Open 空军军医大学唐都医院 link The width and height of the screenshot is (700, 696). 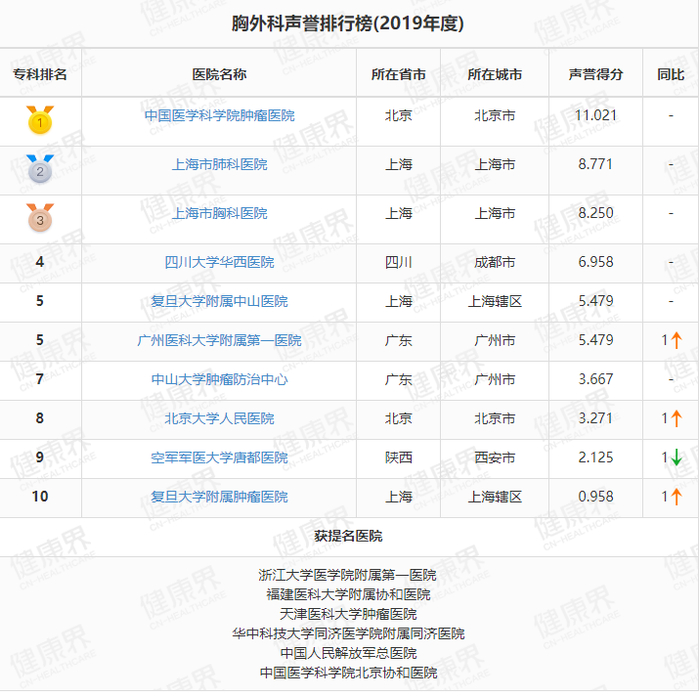(219, 458)
